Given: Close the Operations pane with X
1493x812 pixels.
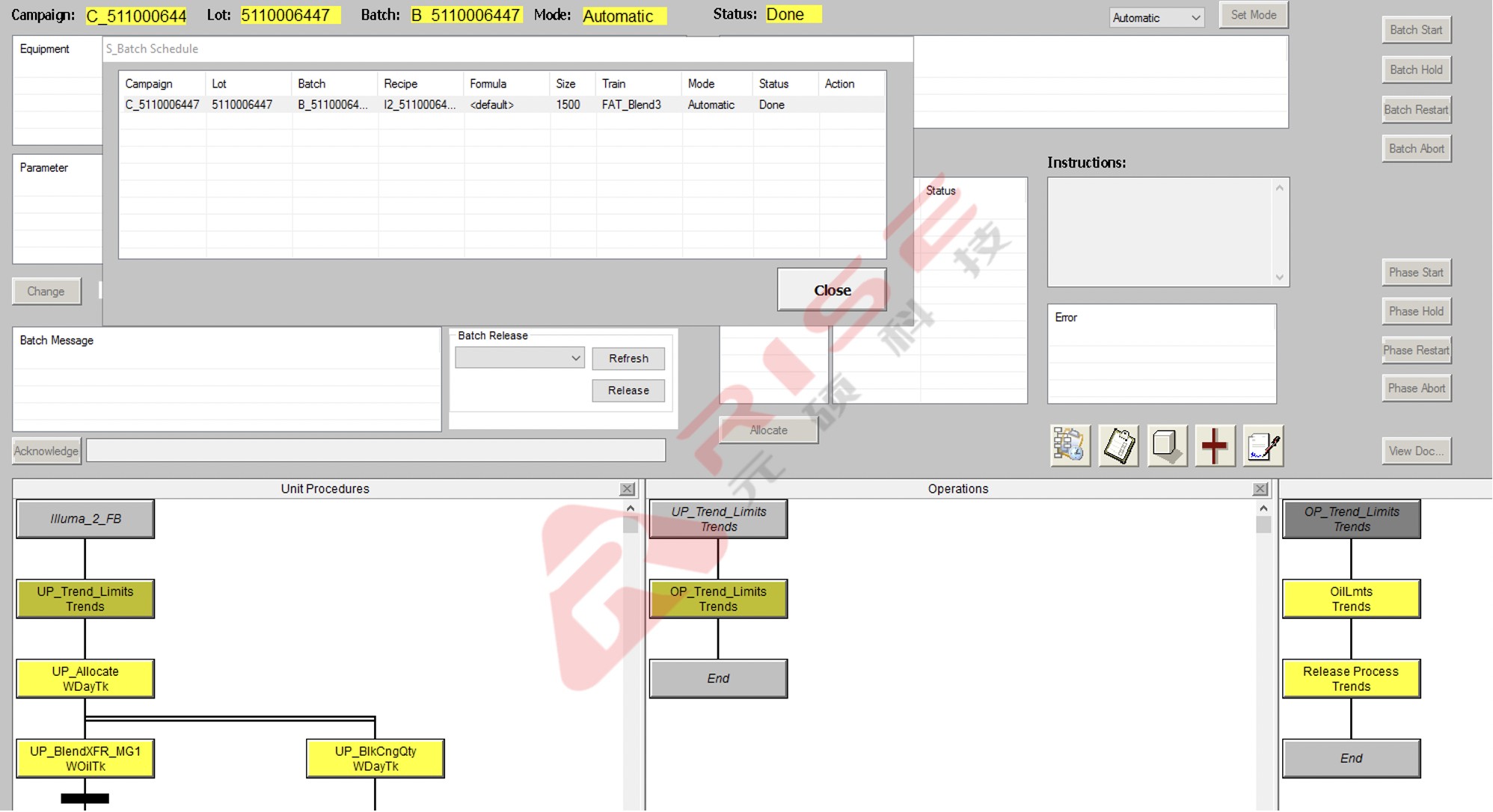Looking at the screenshot, I should point(1260,489).
